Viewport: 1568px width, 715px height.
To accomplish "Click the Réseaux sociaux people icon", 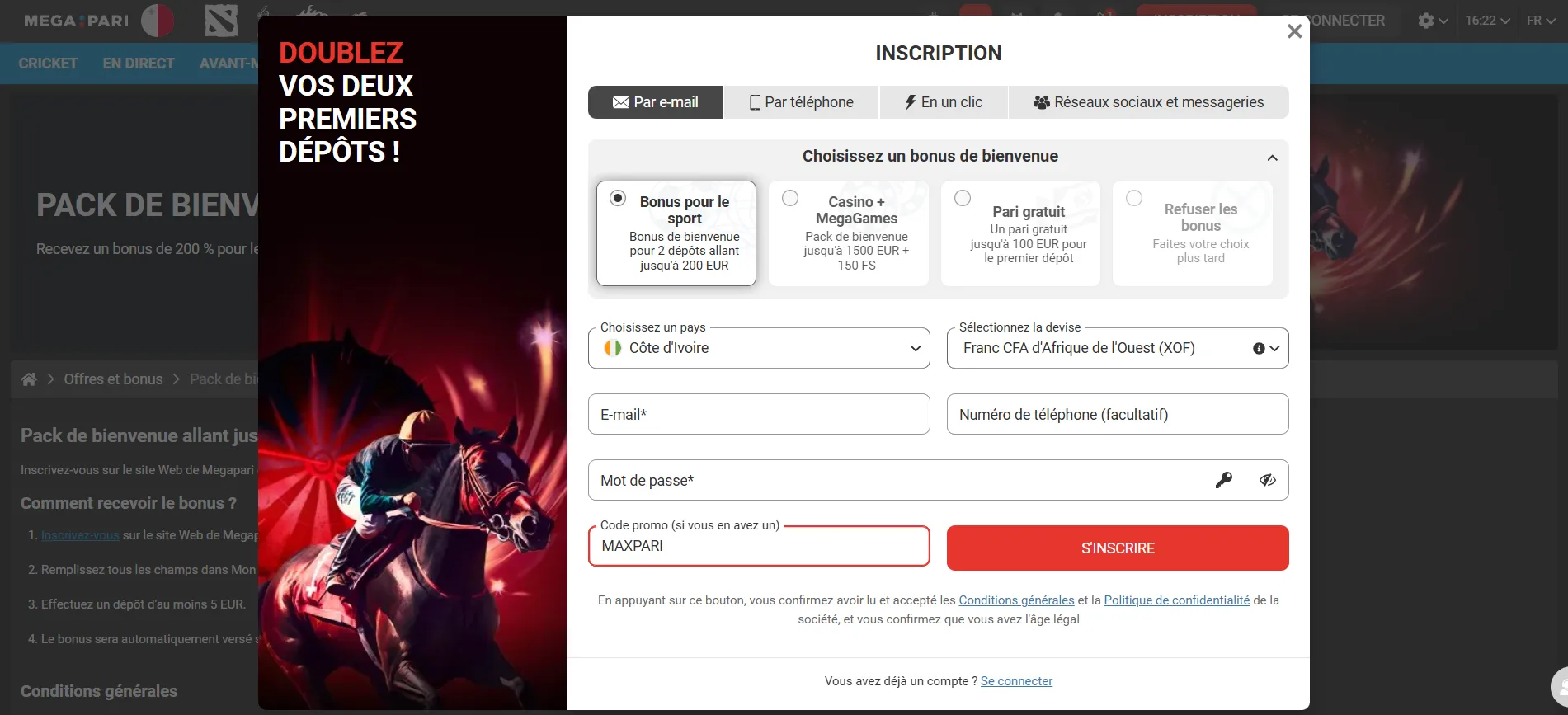I will pyautogui.click(x=1042, y=102).
